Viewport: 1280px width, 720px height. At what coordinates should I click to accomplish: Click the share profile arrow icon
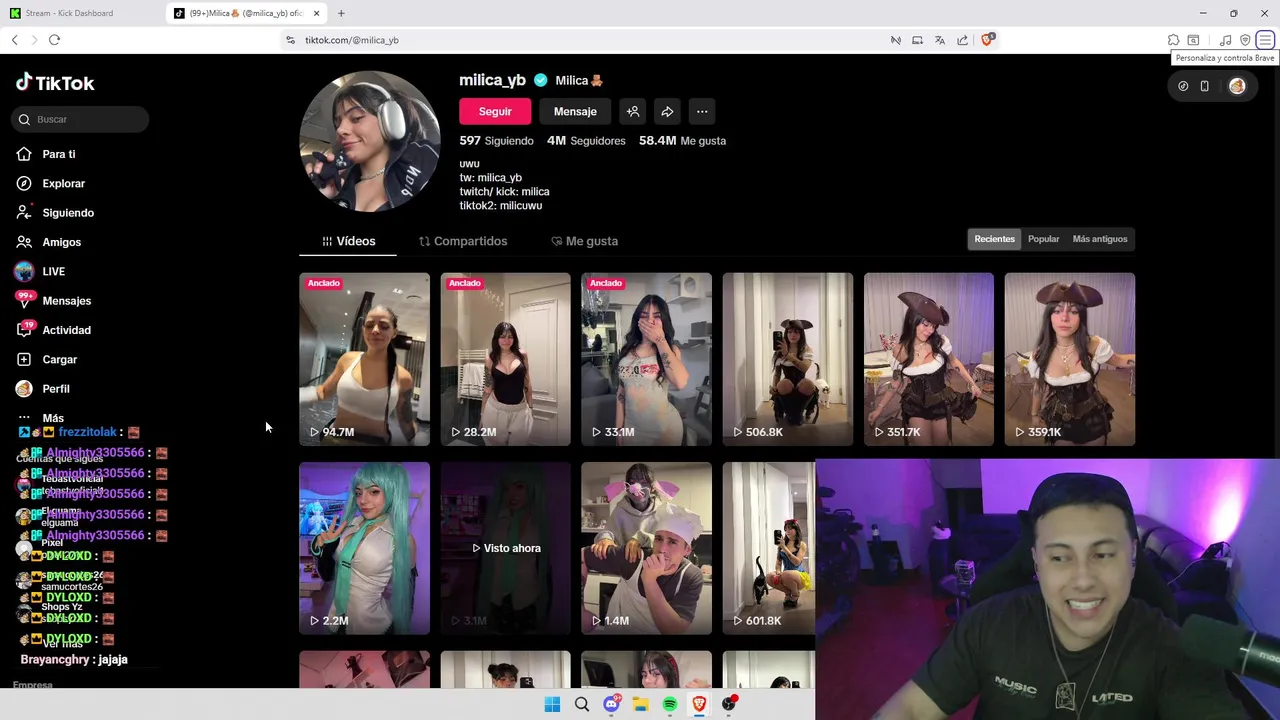coord(667,112)
